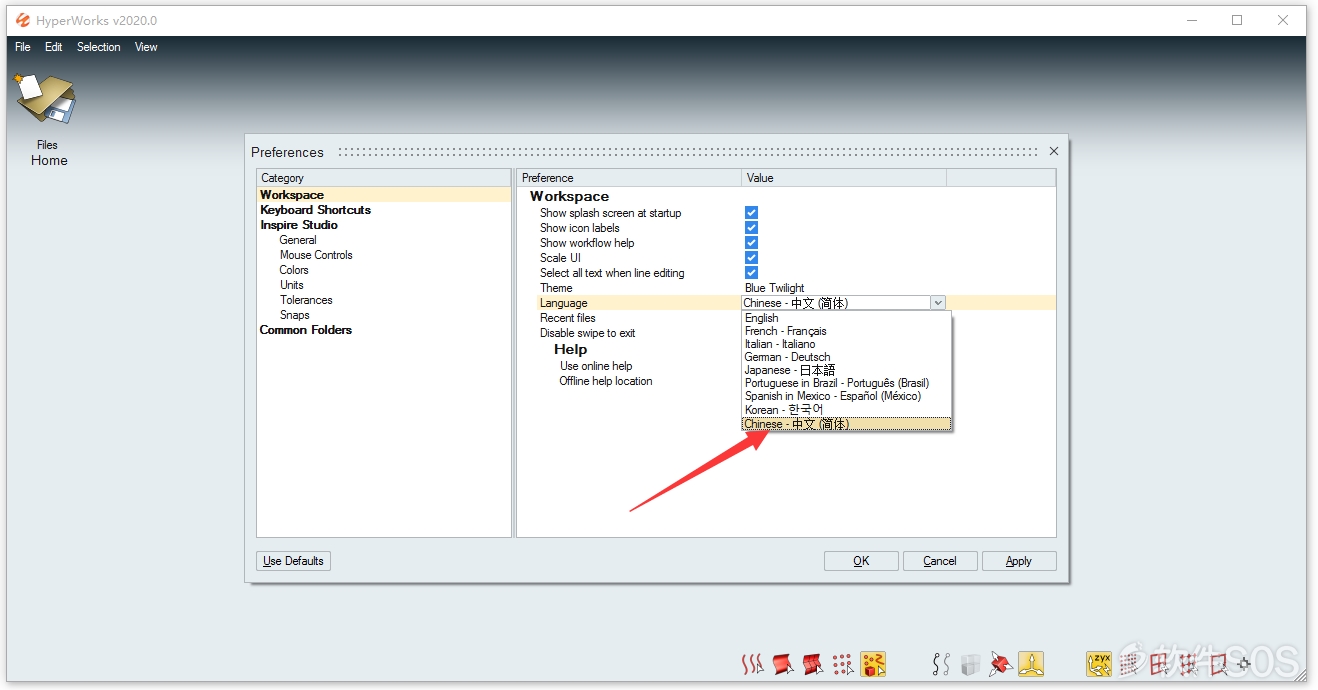Click the grey cubes display icon
This screenshot has width=1318, height=690.
970,664
